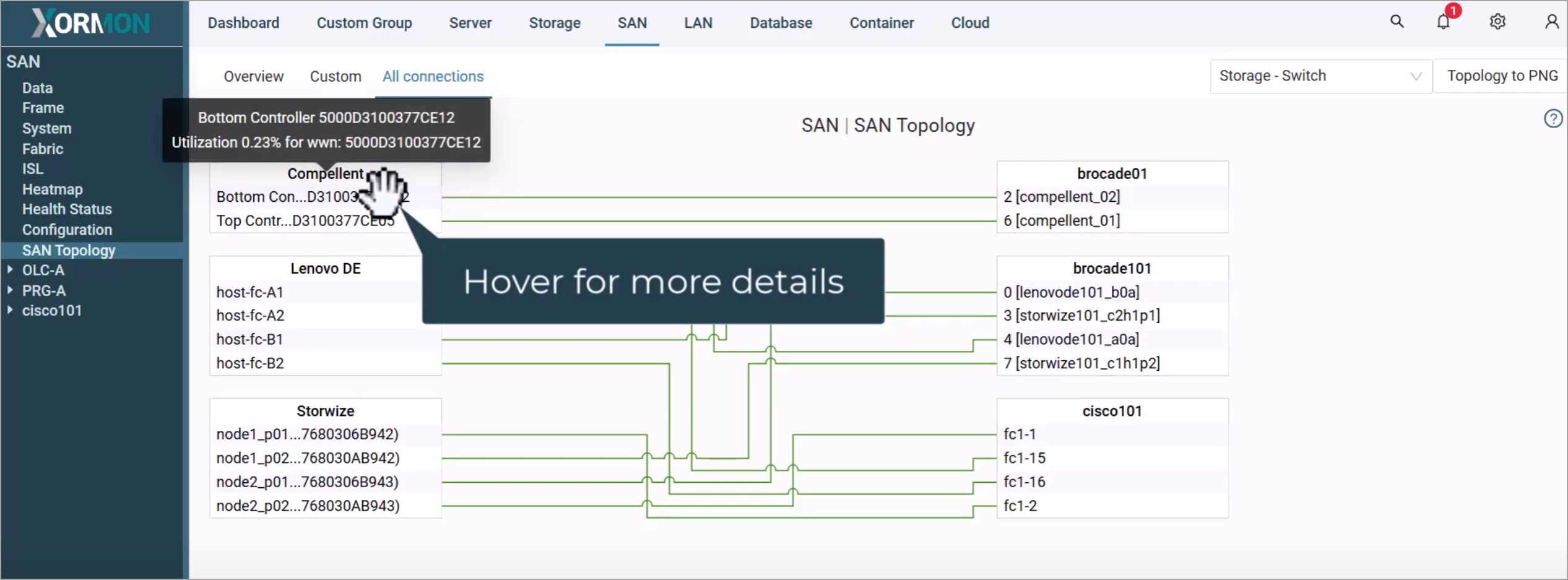
Task: Select SAN Topology in sidebar
Action: click(x=69, y=250)
